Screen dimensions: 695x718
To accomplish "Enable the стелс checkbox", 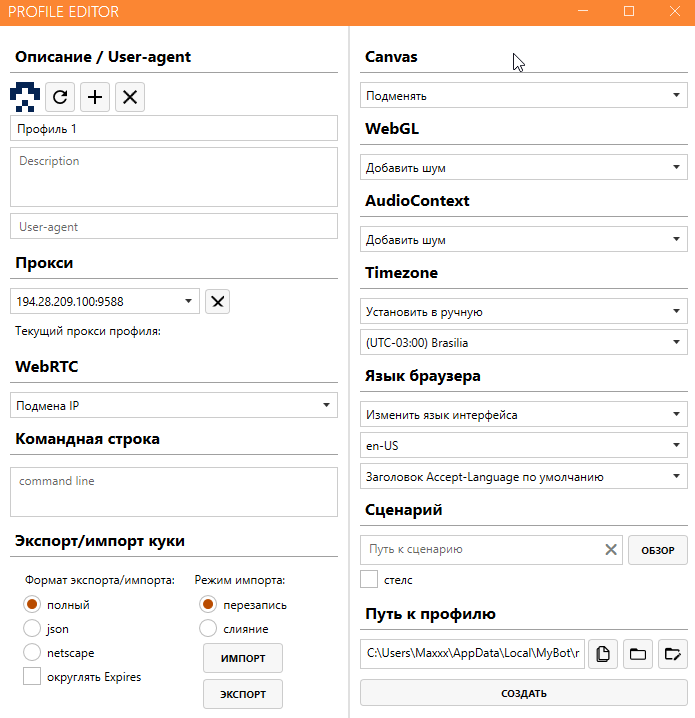I will [369, 579].
